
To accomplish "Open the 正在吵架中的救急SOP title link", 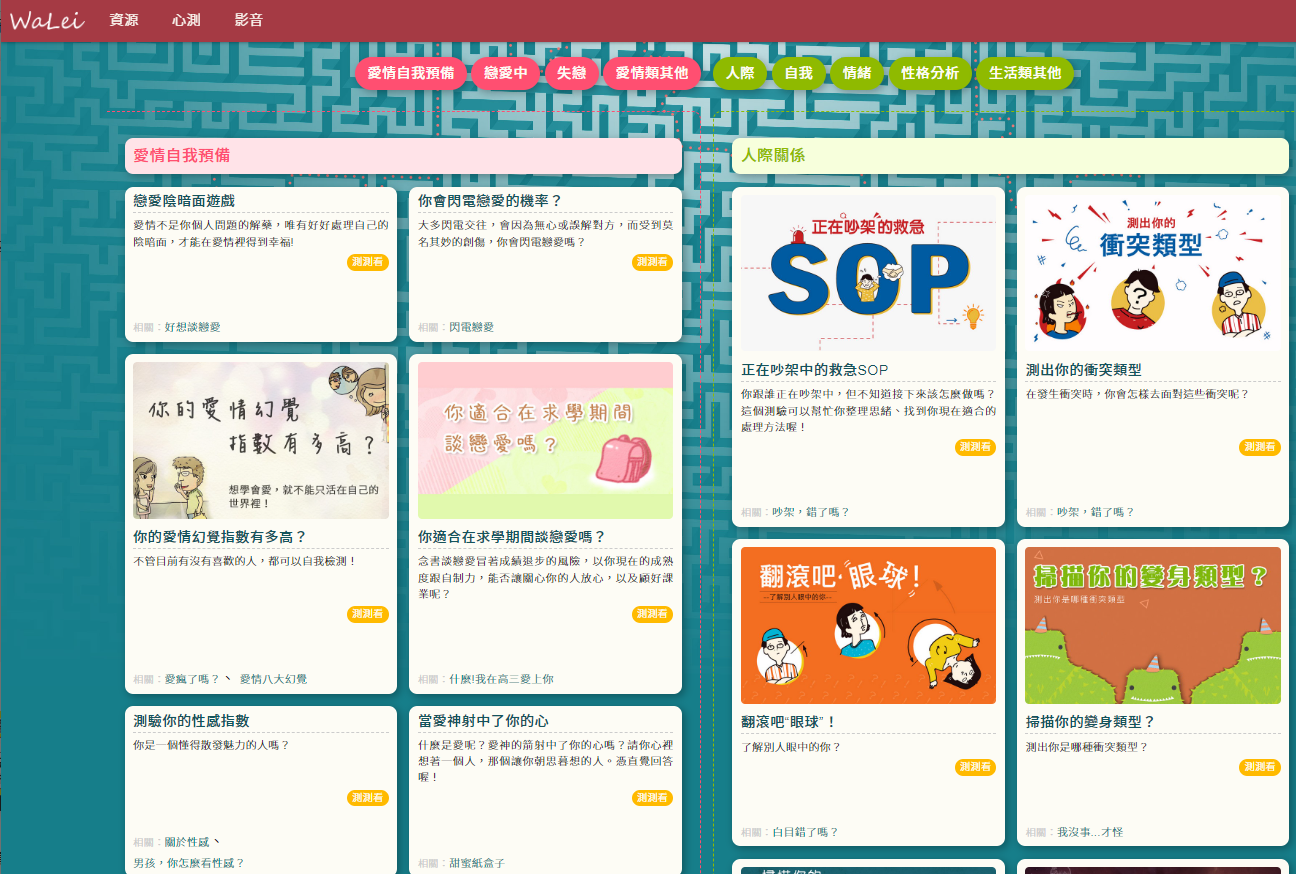I will [x=815, y=370].
